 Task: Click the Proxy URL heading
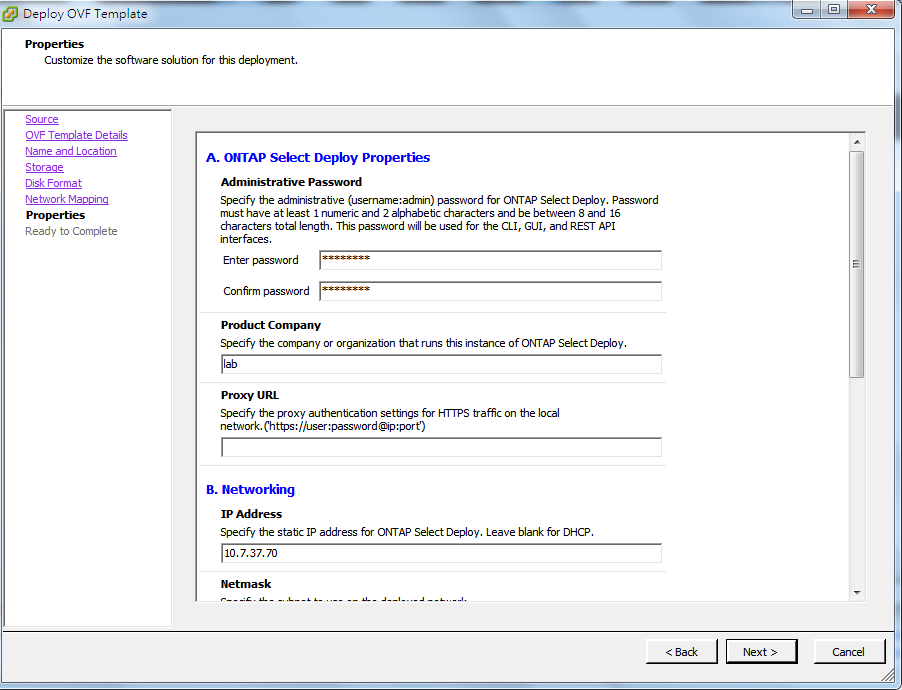coord(250,395)
